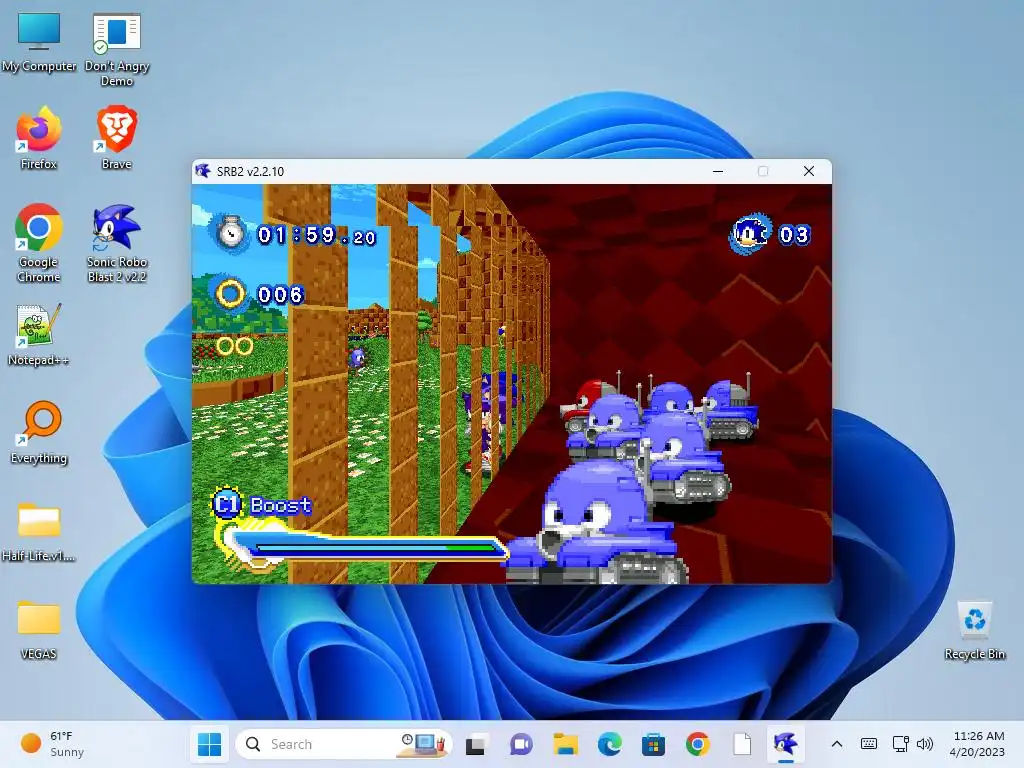Open the Chat app on taskbar

point(520,744)
